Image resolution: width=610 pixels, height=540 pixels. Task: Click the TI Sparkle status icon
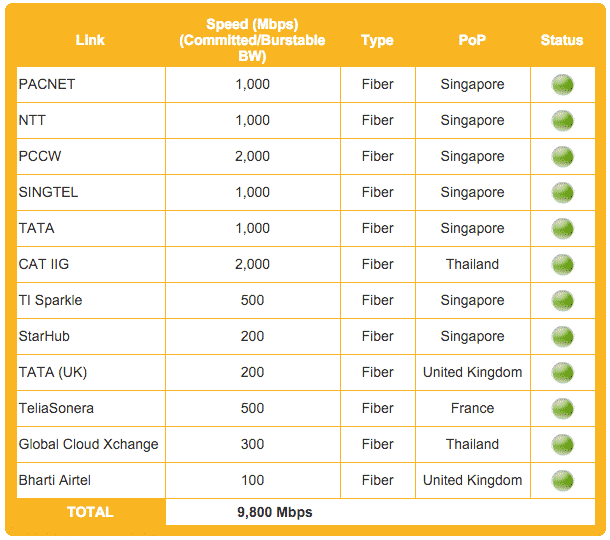[562, 300]
